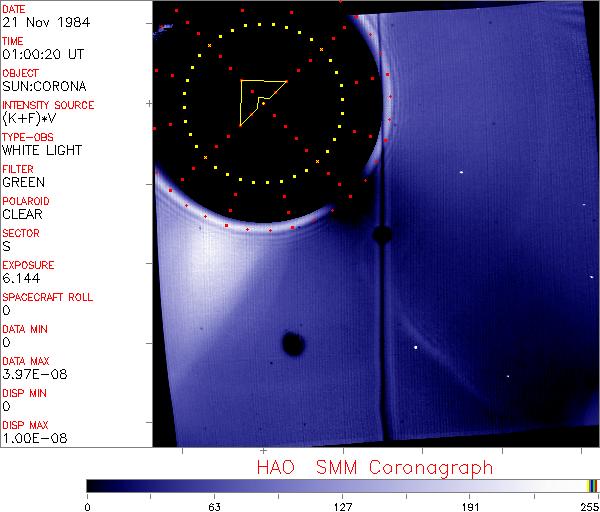Click the CLEAR polaroid value
The width and height of the screenshot is (600, 512).
click(22, 214)
